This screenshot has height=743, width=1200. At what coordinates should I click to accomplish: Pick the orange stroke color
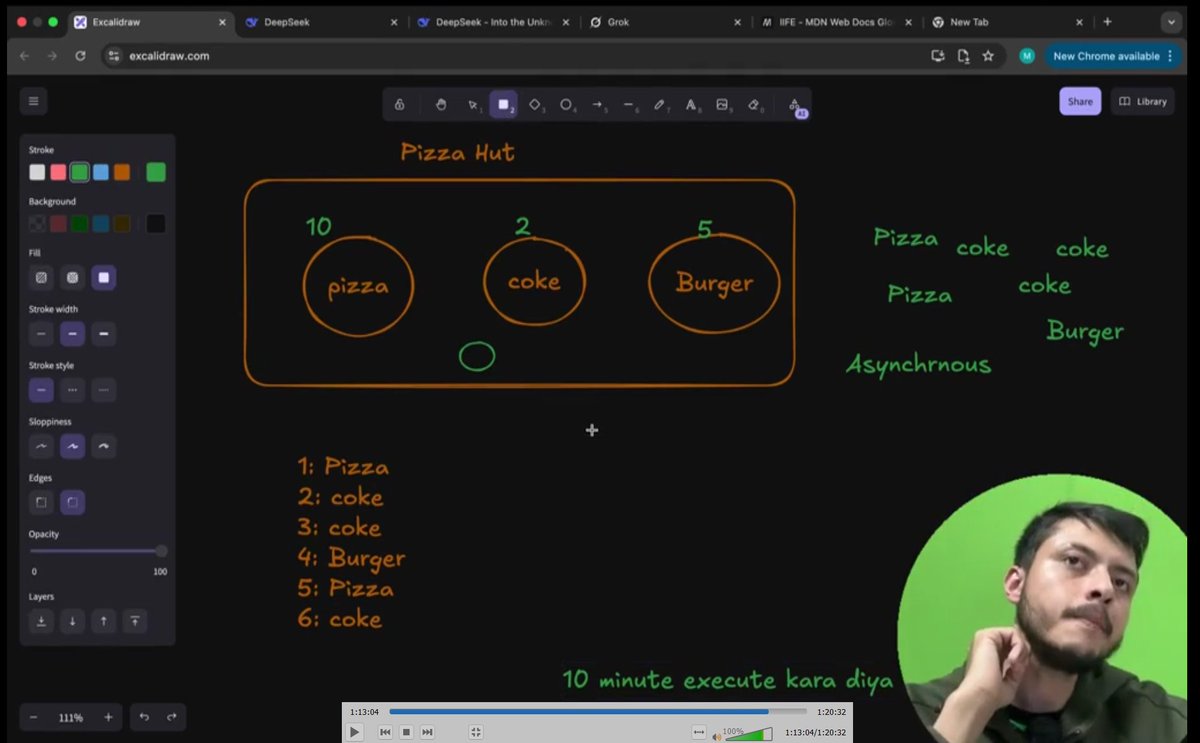pyautogui.click(x=122, y=172)
